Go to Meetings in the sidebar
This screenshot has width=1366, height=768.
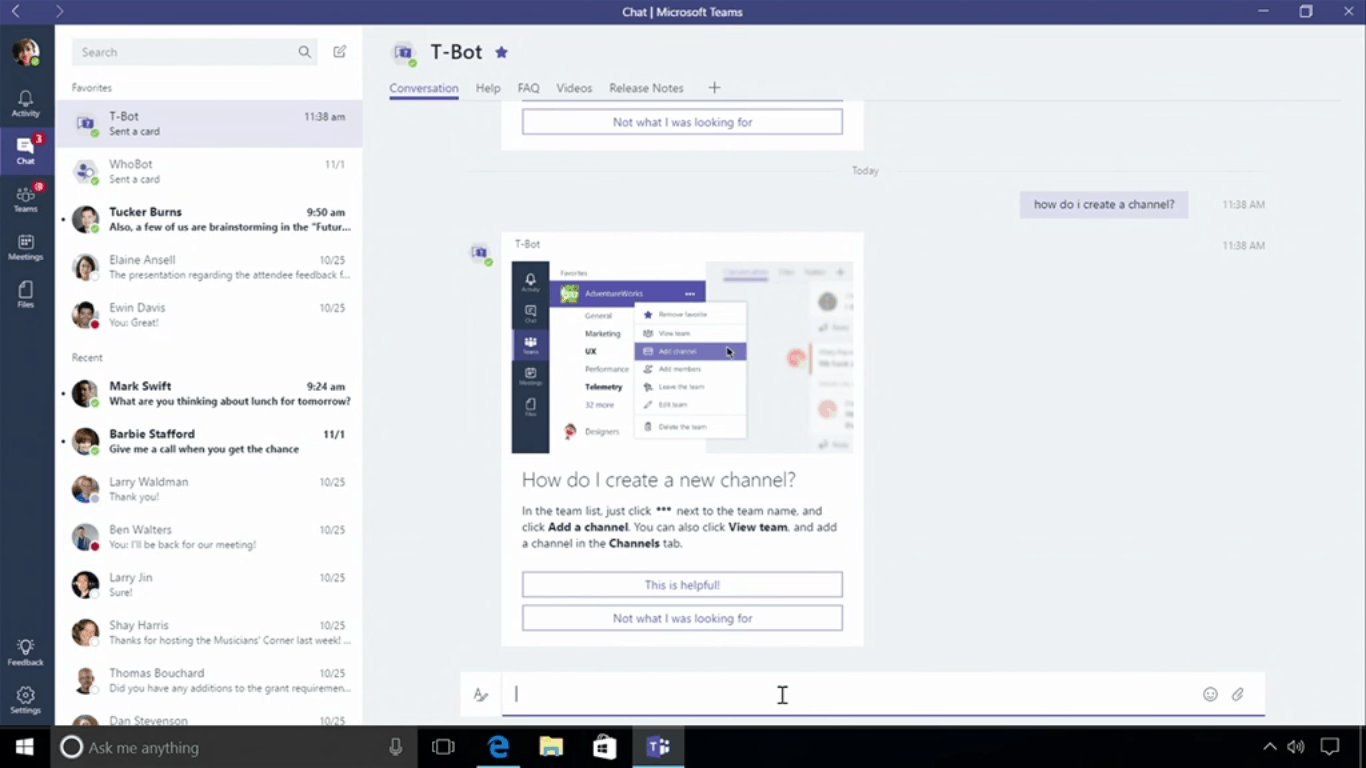pyautogui.click(x=26, y=247)
